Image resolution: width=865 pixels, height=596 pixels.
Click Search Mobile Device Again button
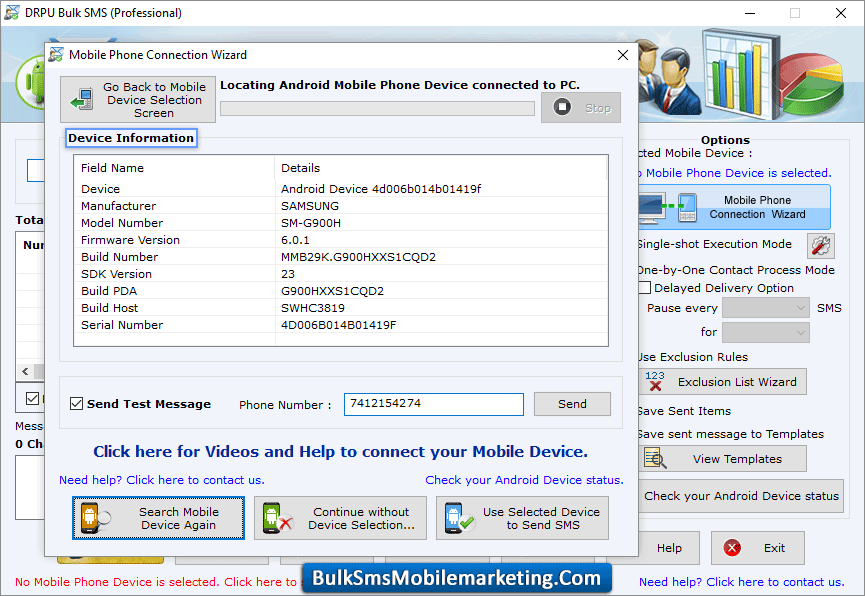[158, 518]
